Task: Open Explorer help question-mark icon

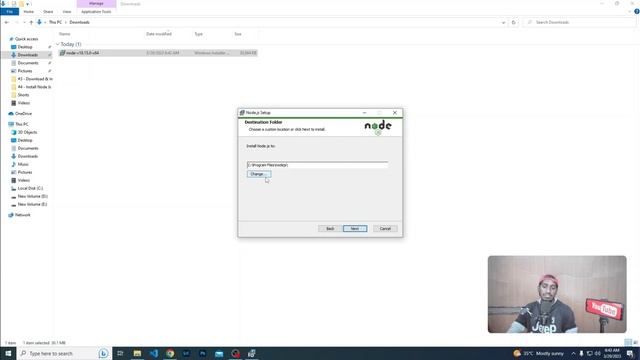Action: [x=636, y=12]
